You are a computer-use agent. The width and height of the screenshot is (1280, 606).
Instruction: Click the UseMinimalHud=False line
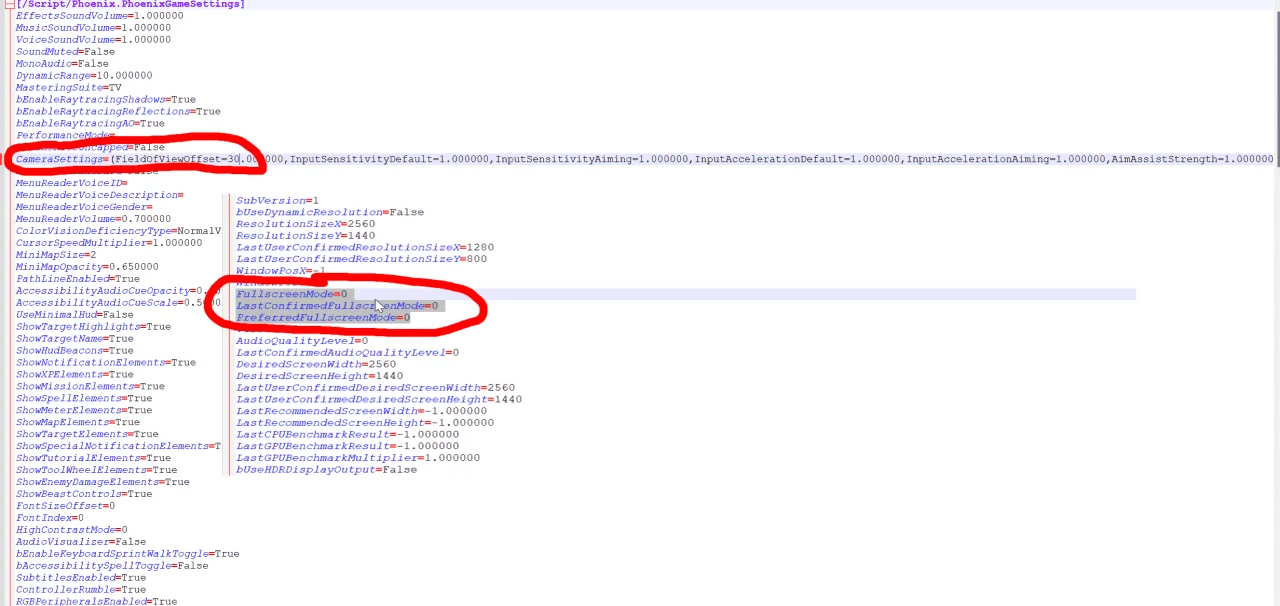coord(75,316)
